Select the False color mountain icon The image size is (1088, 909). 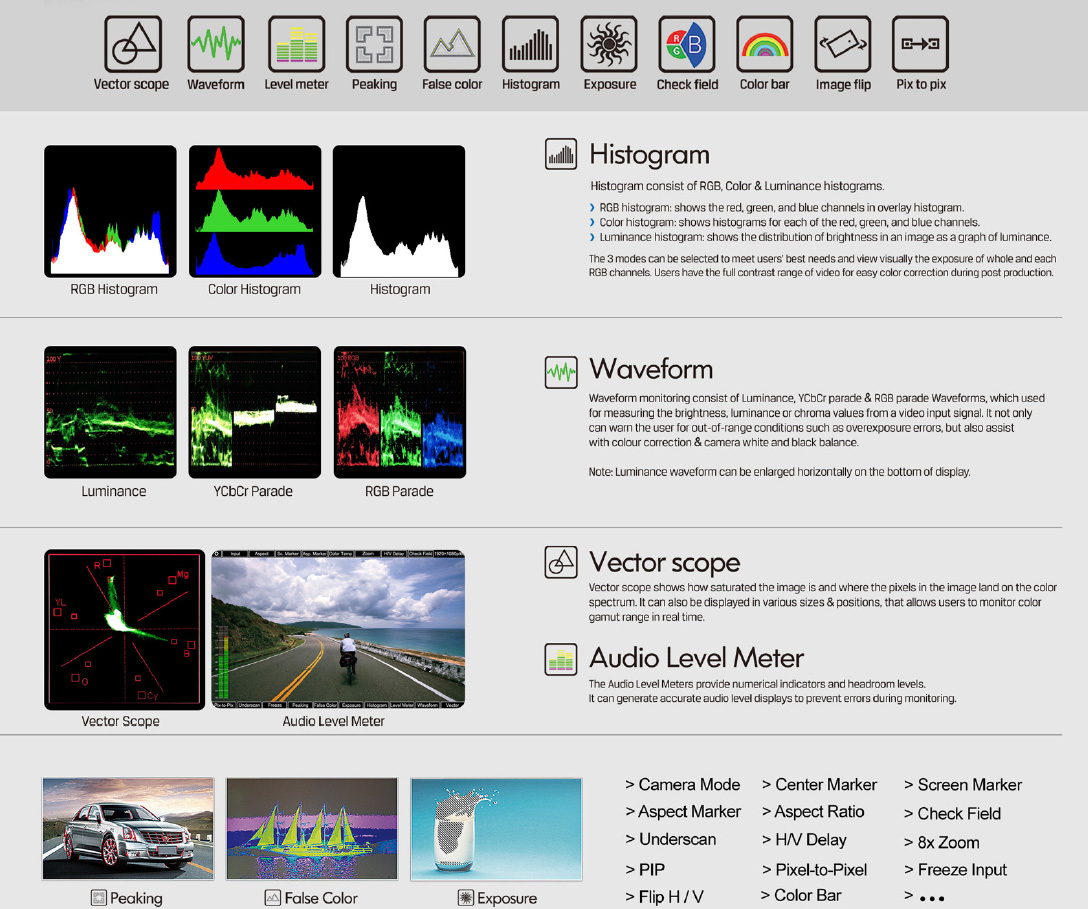tap(452, 44)
